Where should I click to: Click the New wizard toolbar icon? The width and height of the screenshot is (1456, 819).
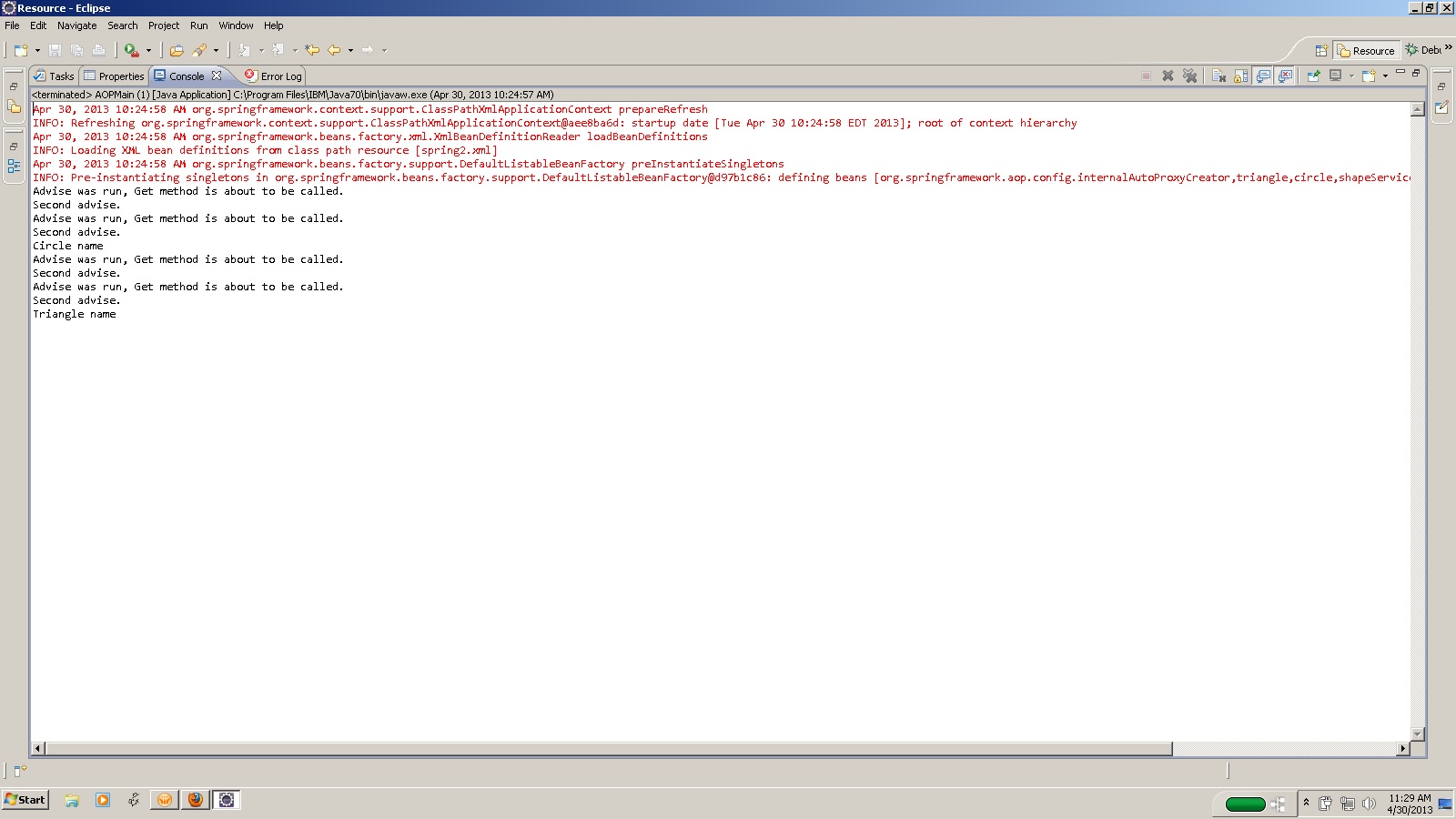pyautogui.click(x=20, y=50)
